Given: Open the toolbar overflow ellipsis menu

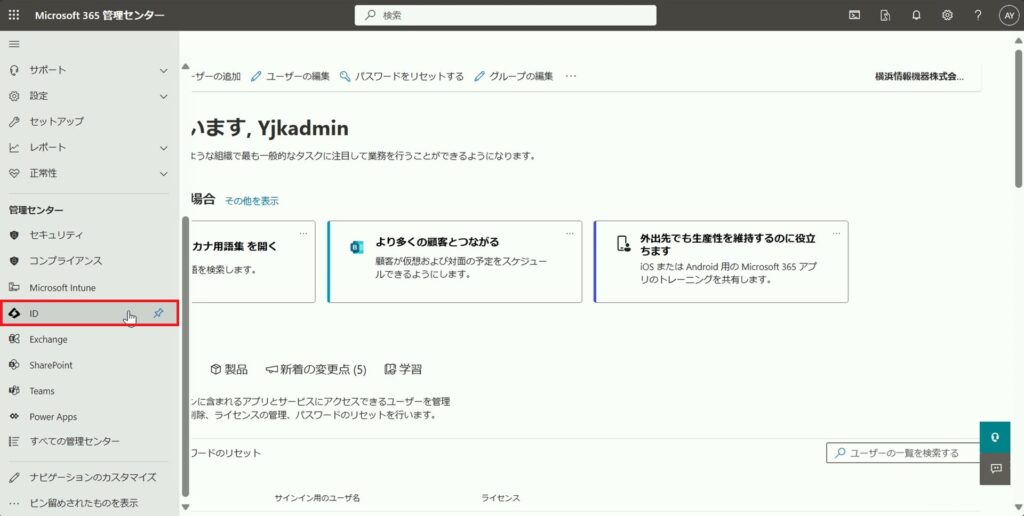Looking at the screenshot, I should click(571, 76).
